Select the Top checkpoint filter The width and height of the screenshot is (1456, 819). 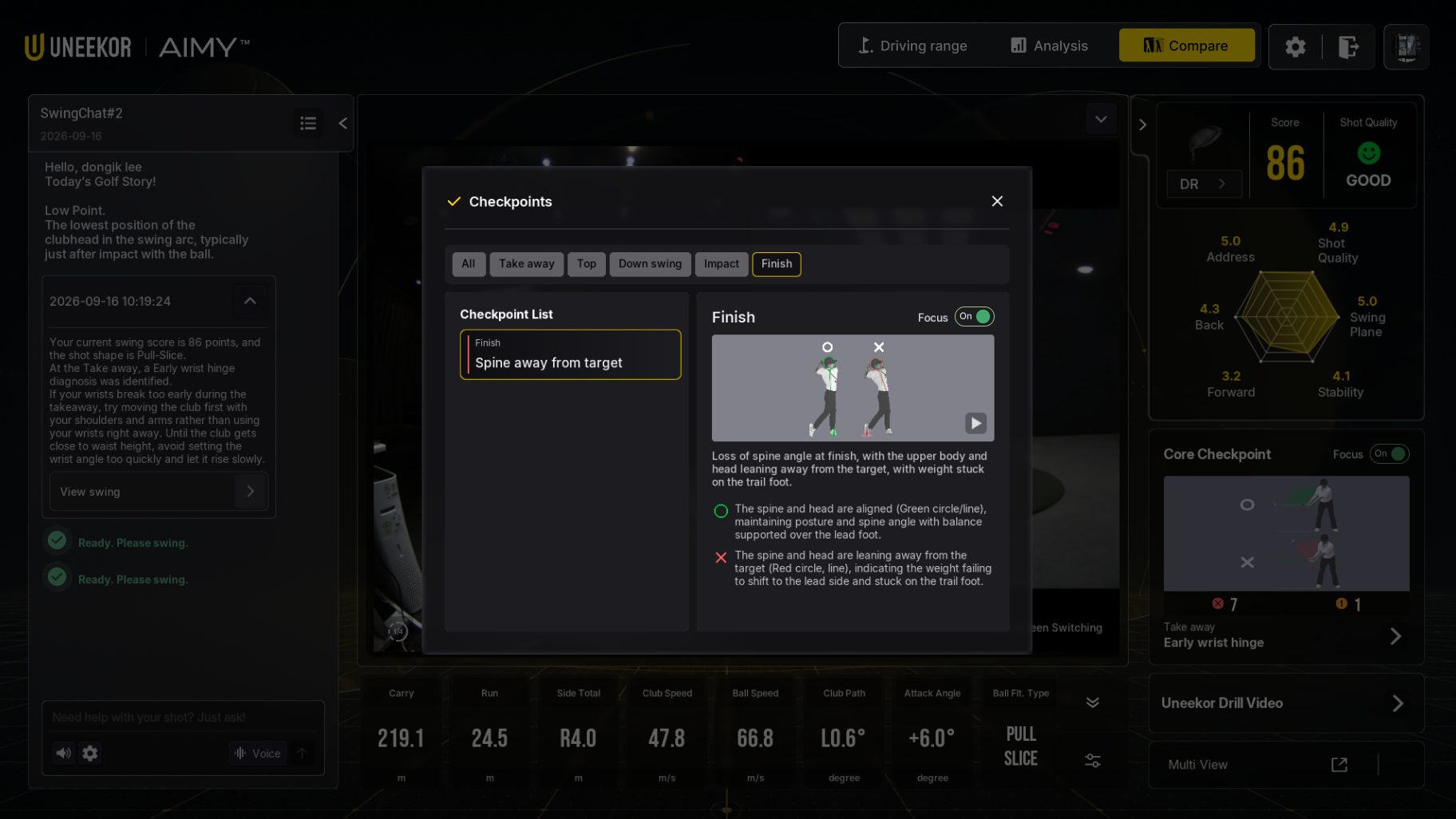(587, 264)
